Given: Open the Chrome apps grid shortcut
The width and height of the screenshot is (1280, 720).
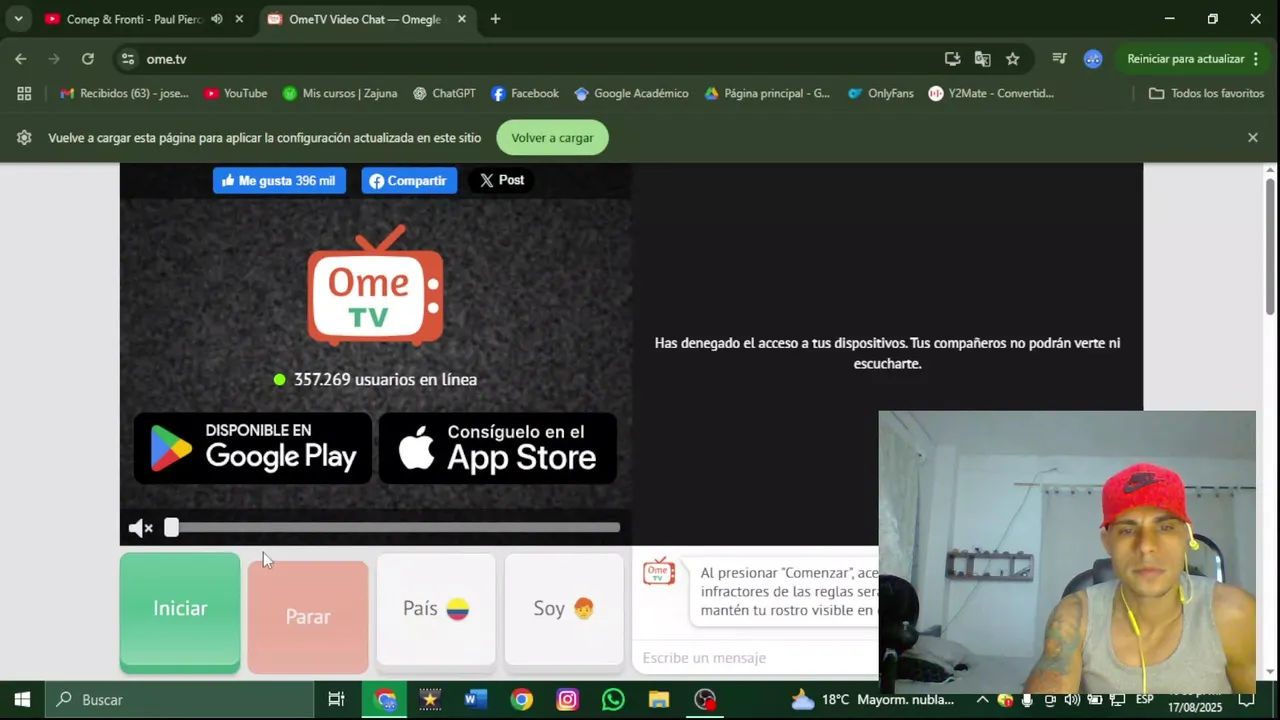Looking at the screenshot, I should click(24, 93).
